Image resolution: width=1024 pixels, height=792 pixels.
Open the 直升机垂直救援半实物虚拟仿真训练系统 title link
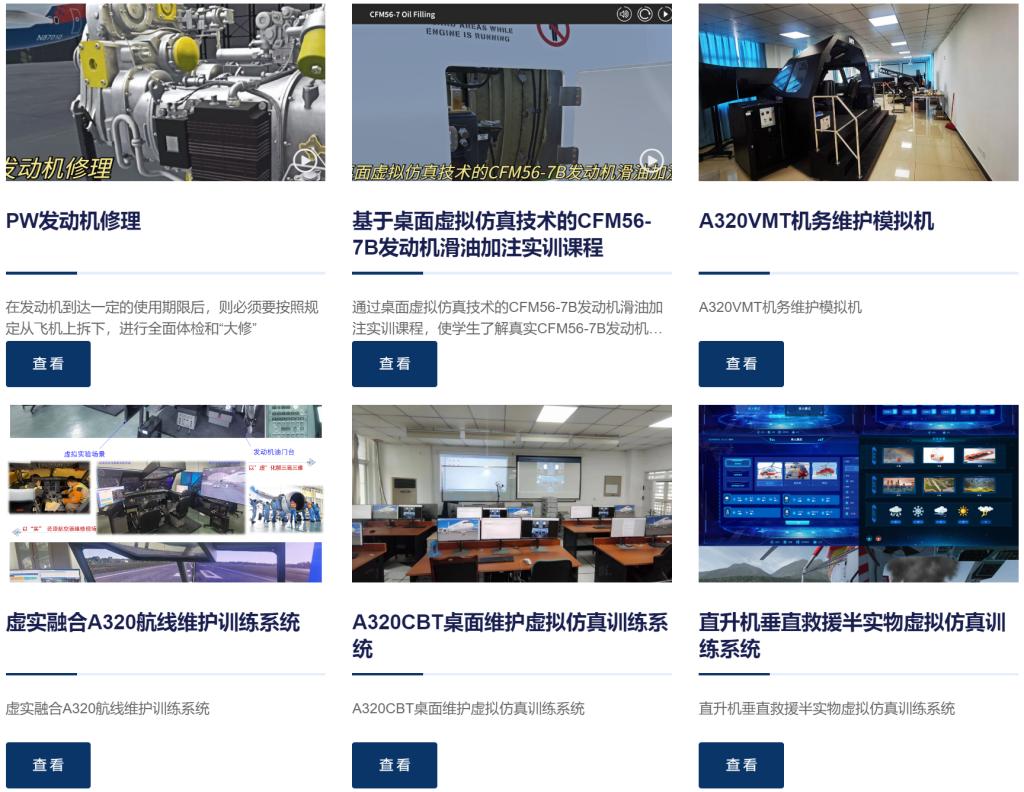pos(852,635)
